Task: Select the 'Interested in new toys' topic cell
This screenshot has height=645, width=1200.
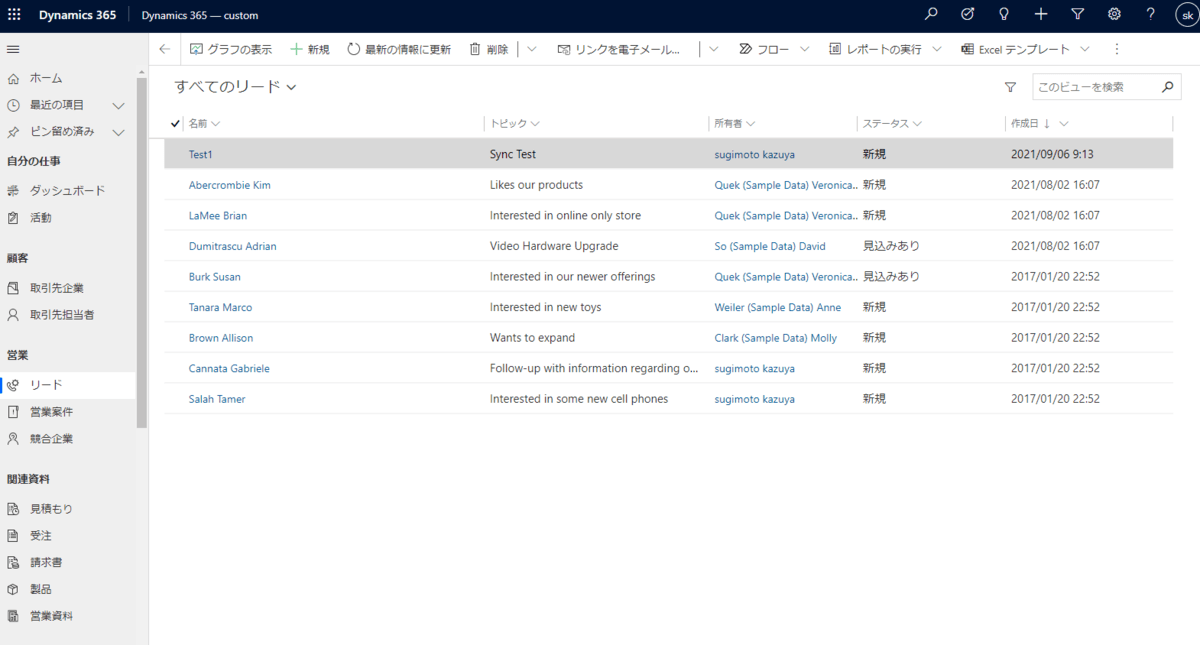Action: pyautogui.click(x=545, y=307)
